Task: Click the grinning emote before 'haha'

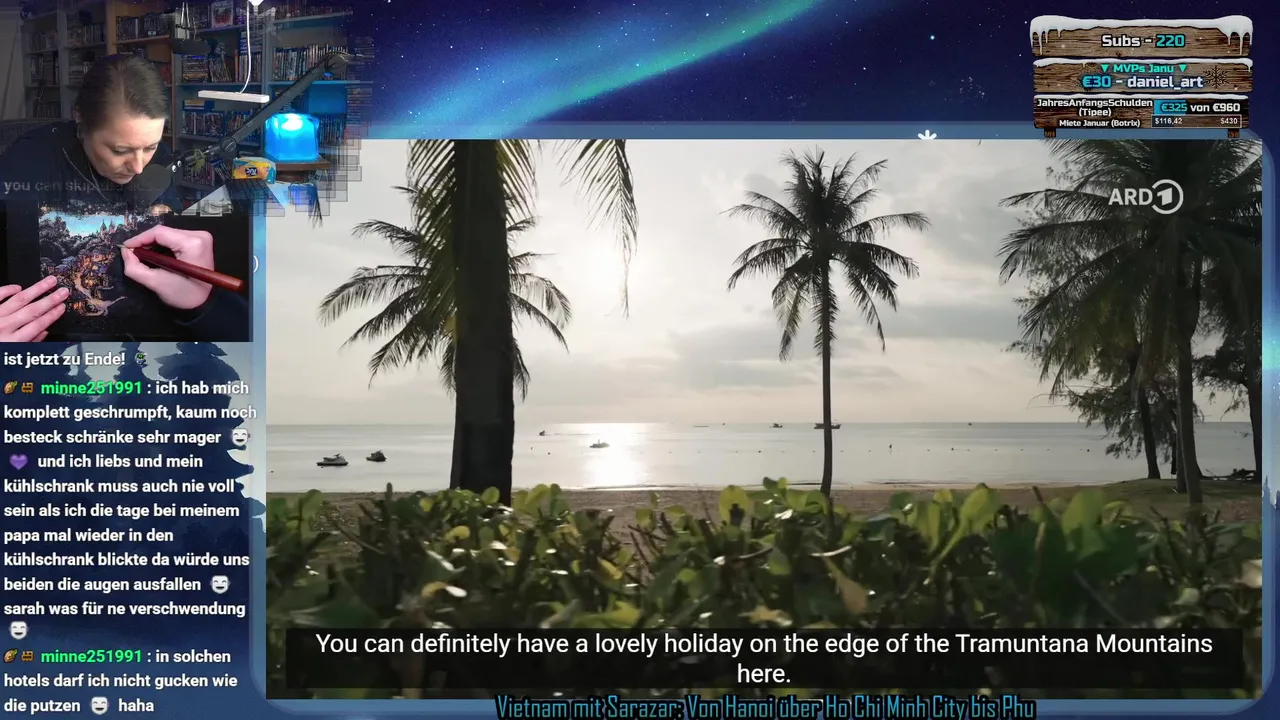Action: (x=99, y=705)
